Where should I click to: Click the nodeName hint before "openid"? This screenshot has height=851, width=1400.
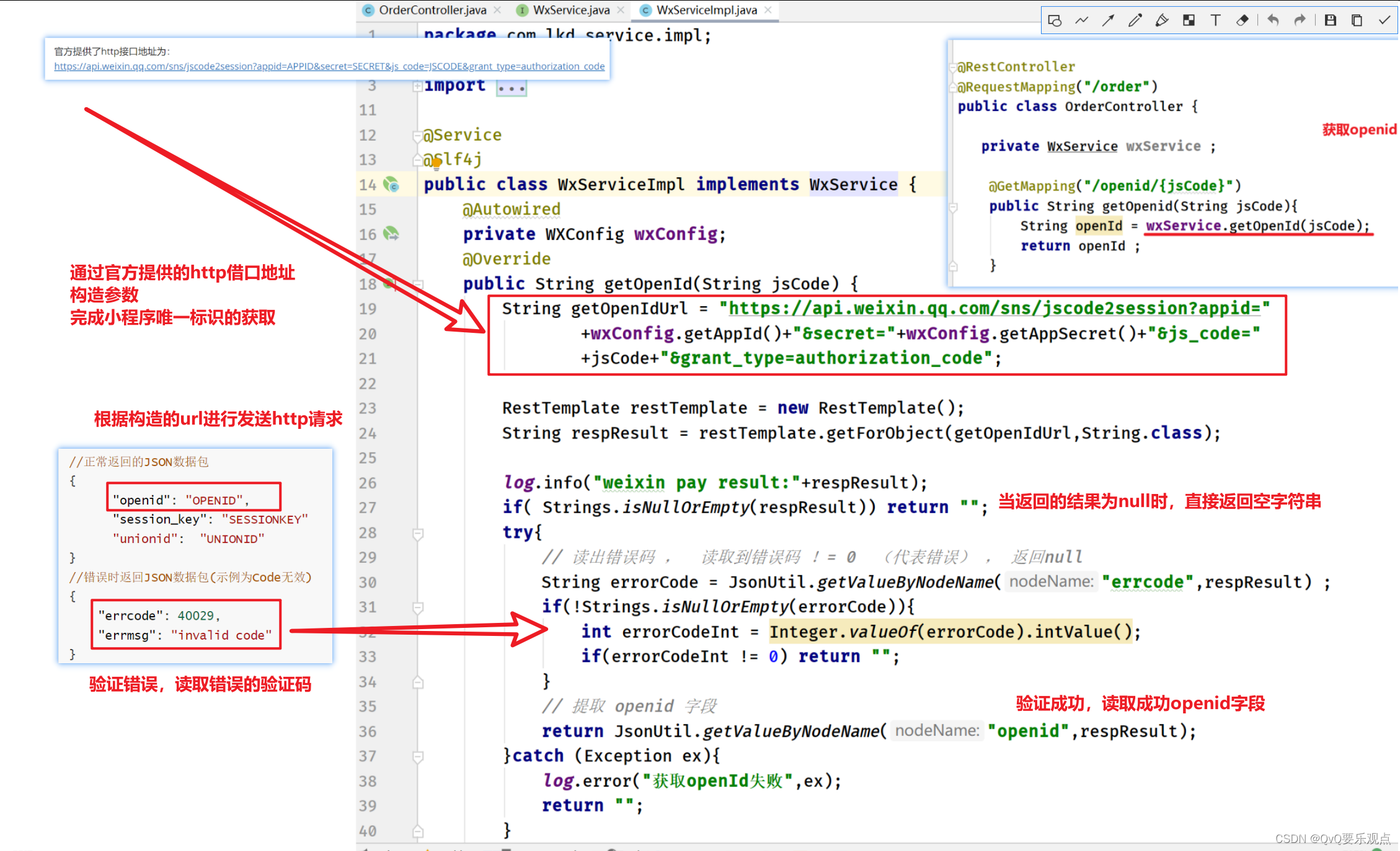tap(937, 731)
